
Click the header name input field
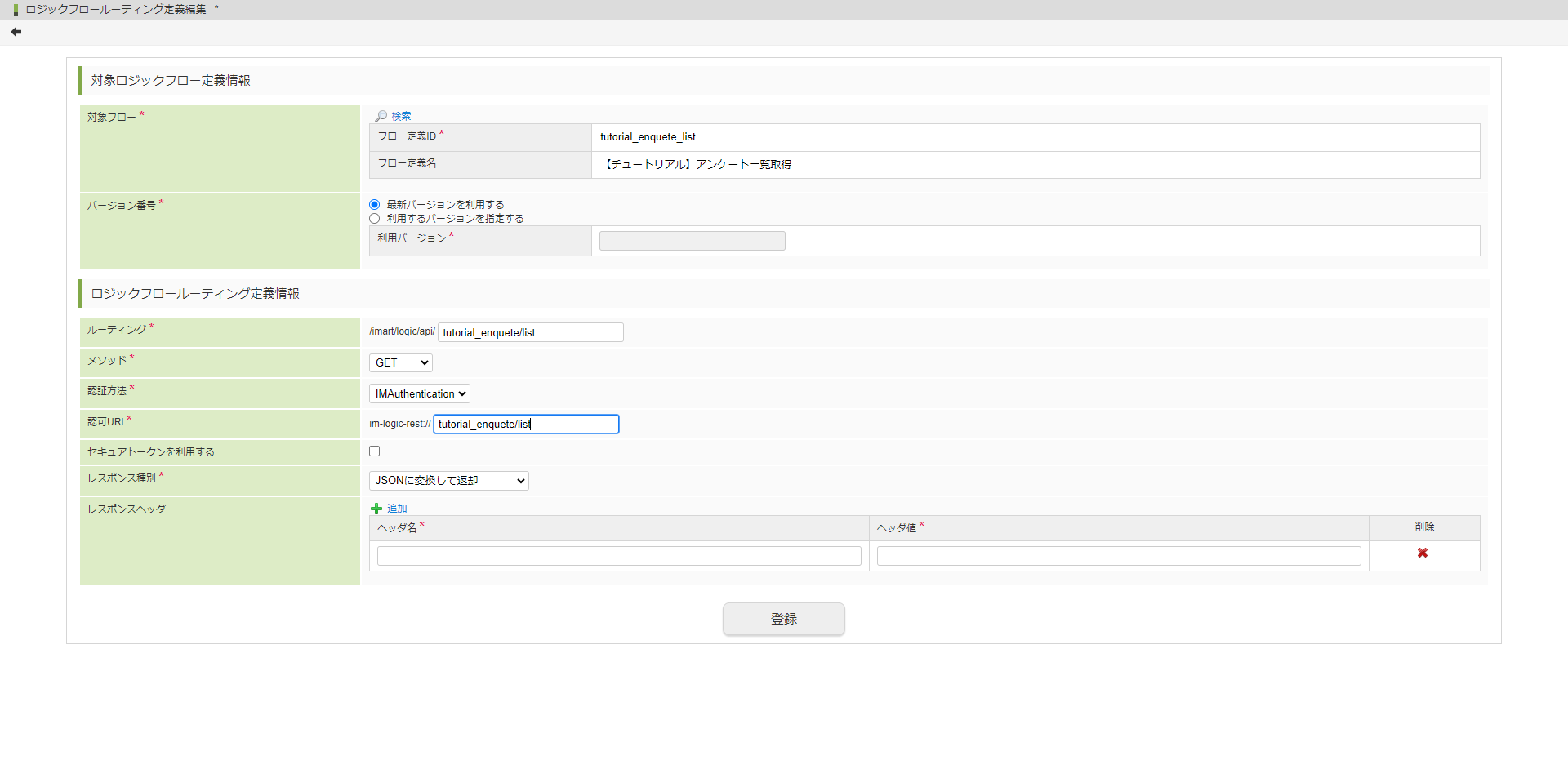[619, 557]
